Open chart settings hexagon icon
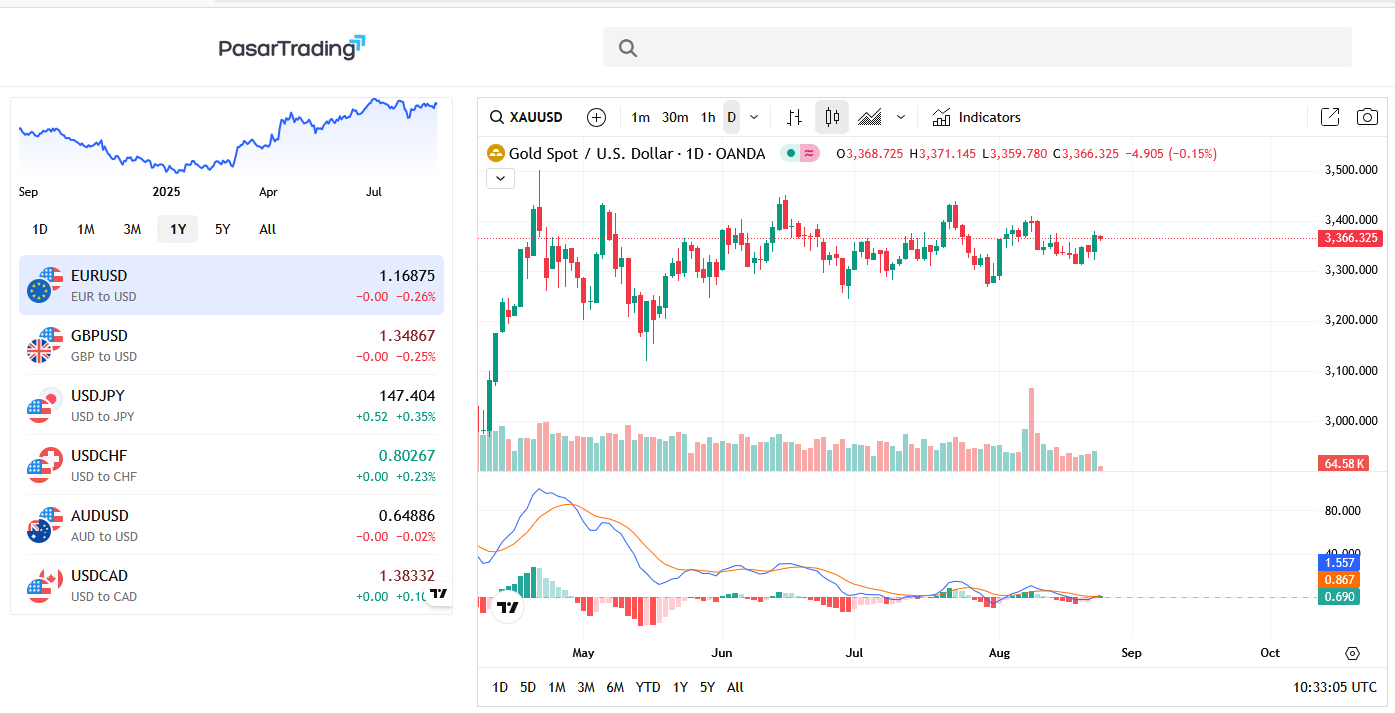The image size is (1395, 713). pos(1352,653)
